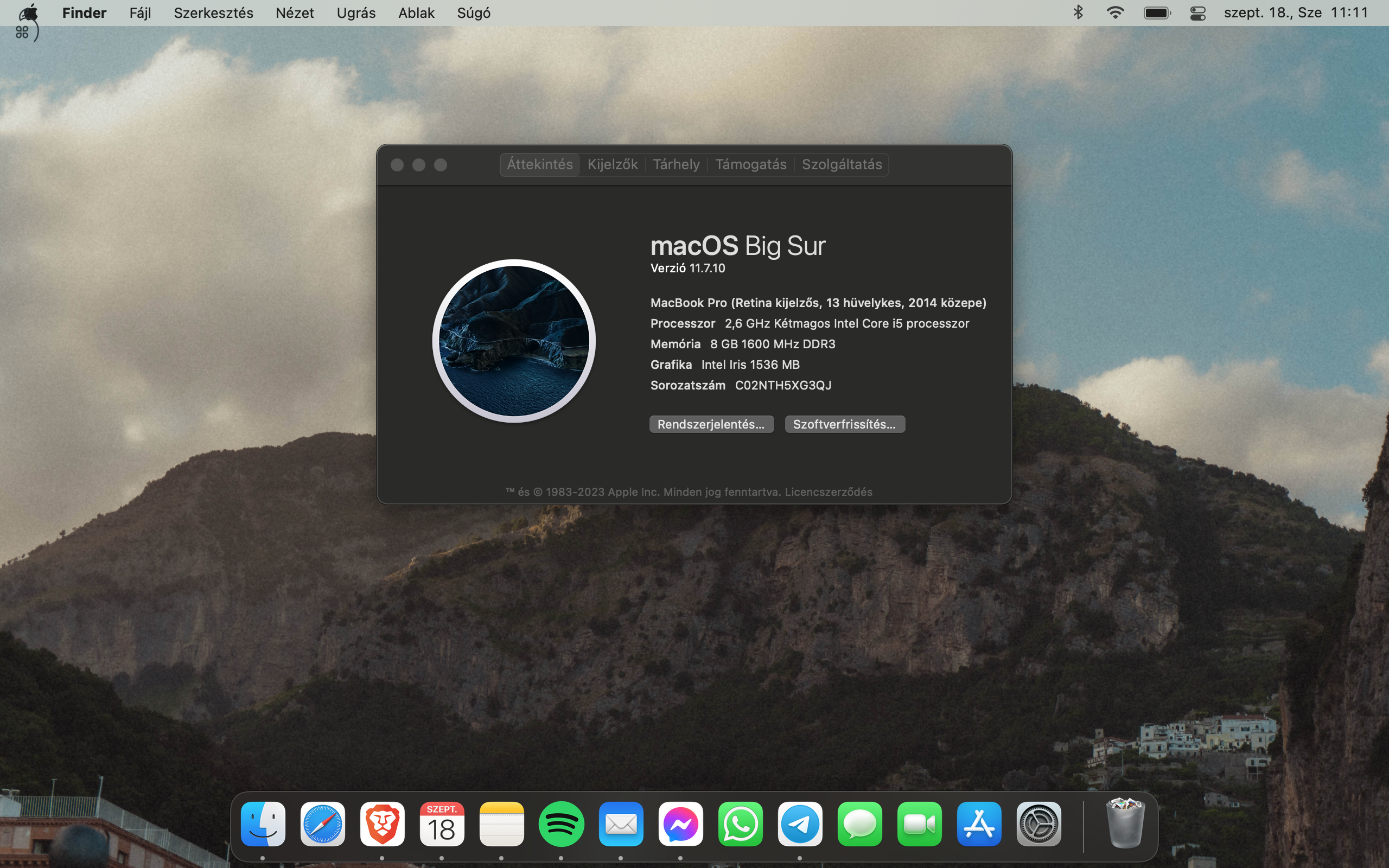
Task: Launch WhatsApp from the Dock
Action: point(741,824)
